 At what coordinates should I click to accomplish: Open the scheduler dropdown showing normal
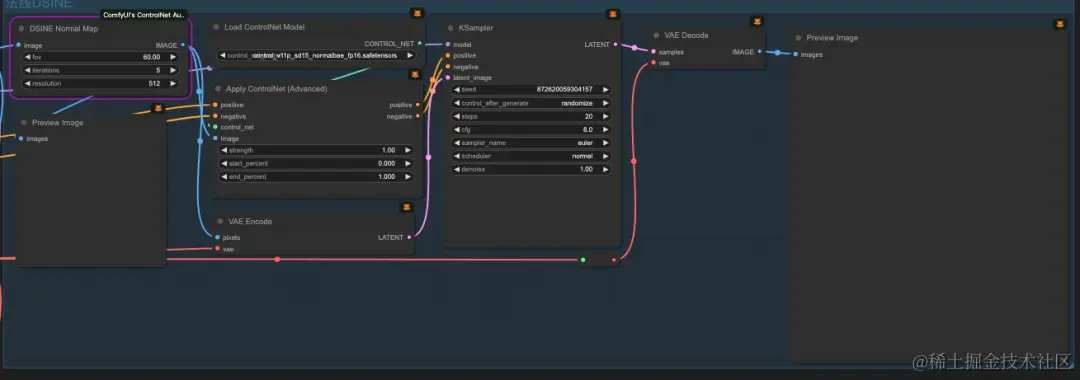click(x=531, y=156)
